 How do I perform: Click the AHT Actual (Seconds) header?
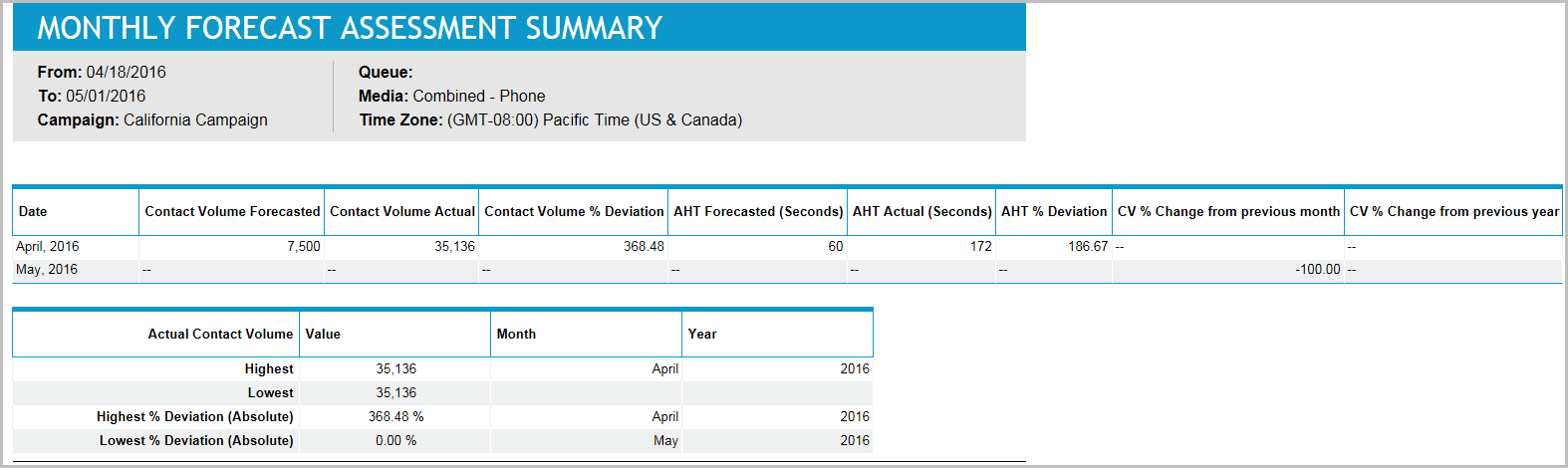(922, 211)
